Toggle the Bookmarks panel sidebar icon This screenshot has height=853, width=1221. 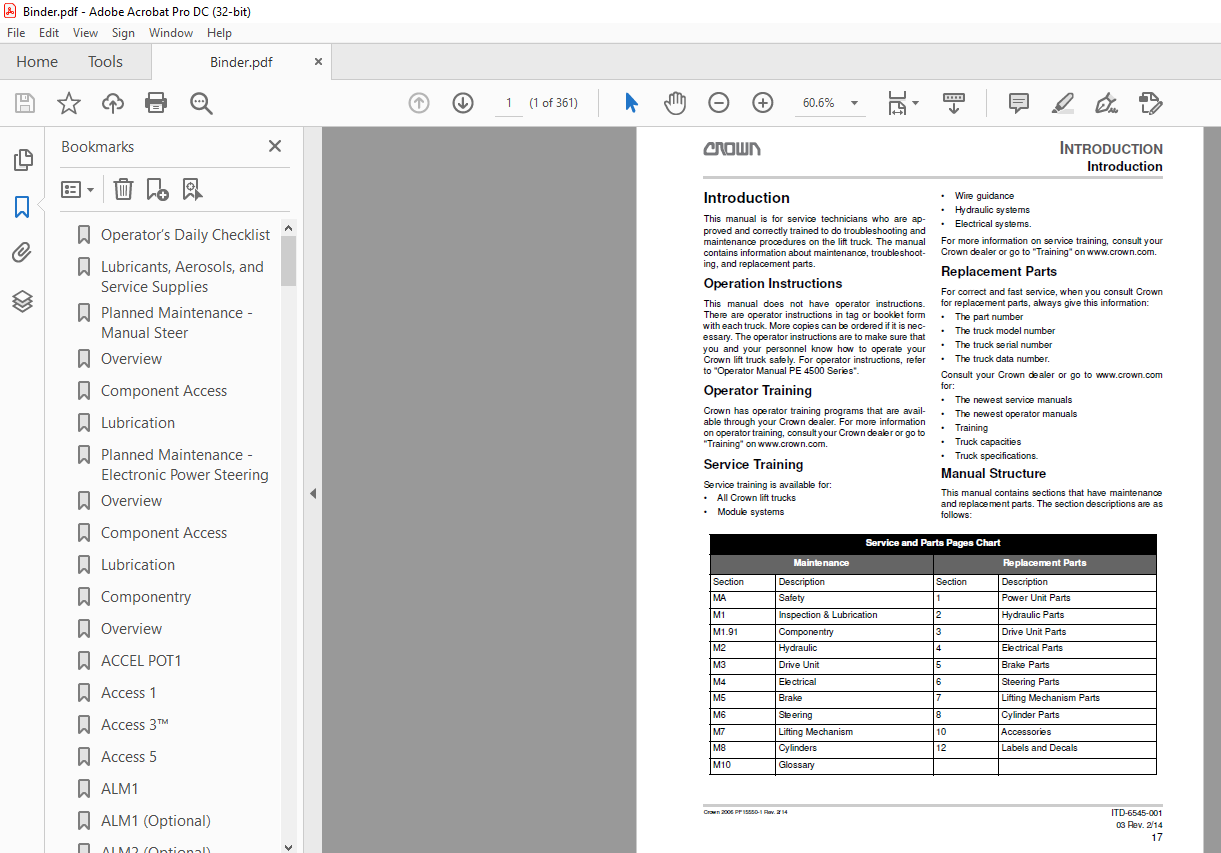22,207
